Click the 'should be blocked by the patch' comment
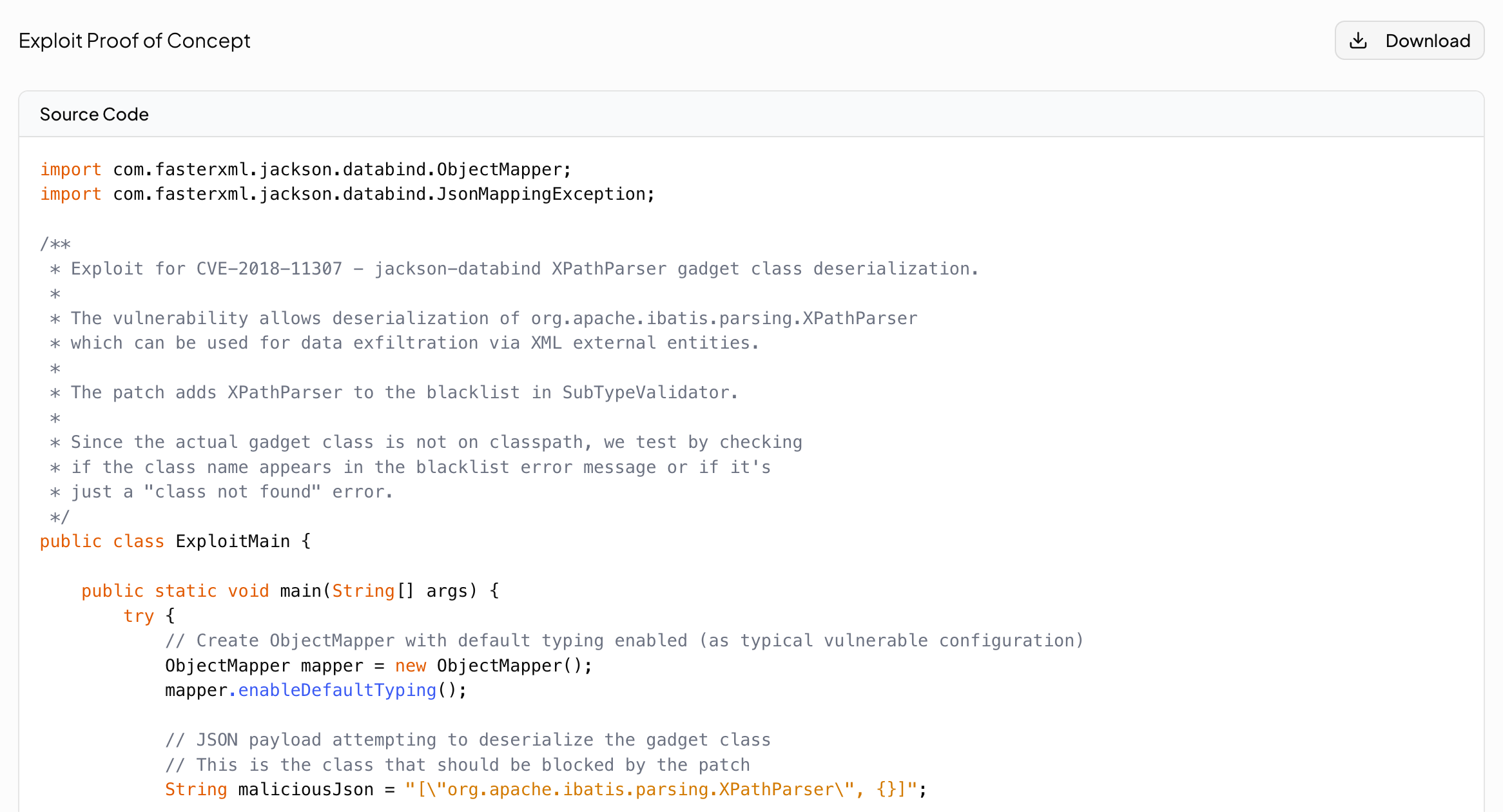The height and width of the screenshot is (812, 1503). point(458,765)
